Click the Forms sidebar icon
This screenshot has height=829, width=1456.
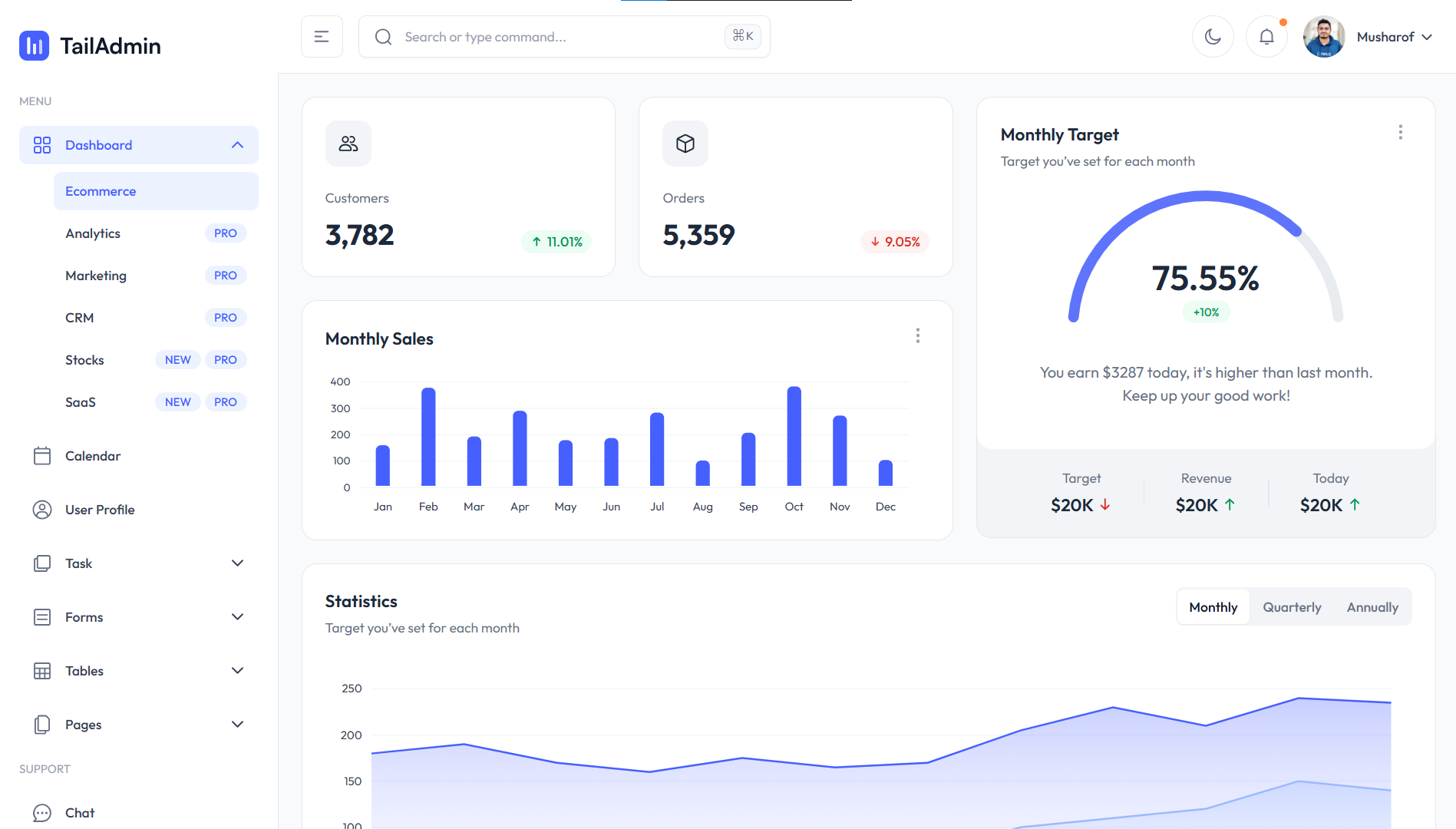[x=42, y=617]
